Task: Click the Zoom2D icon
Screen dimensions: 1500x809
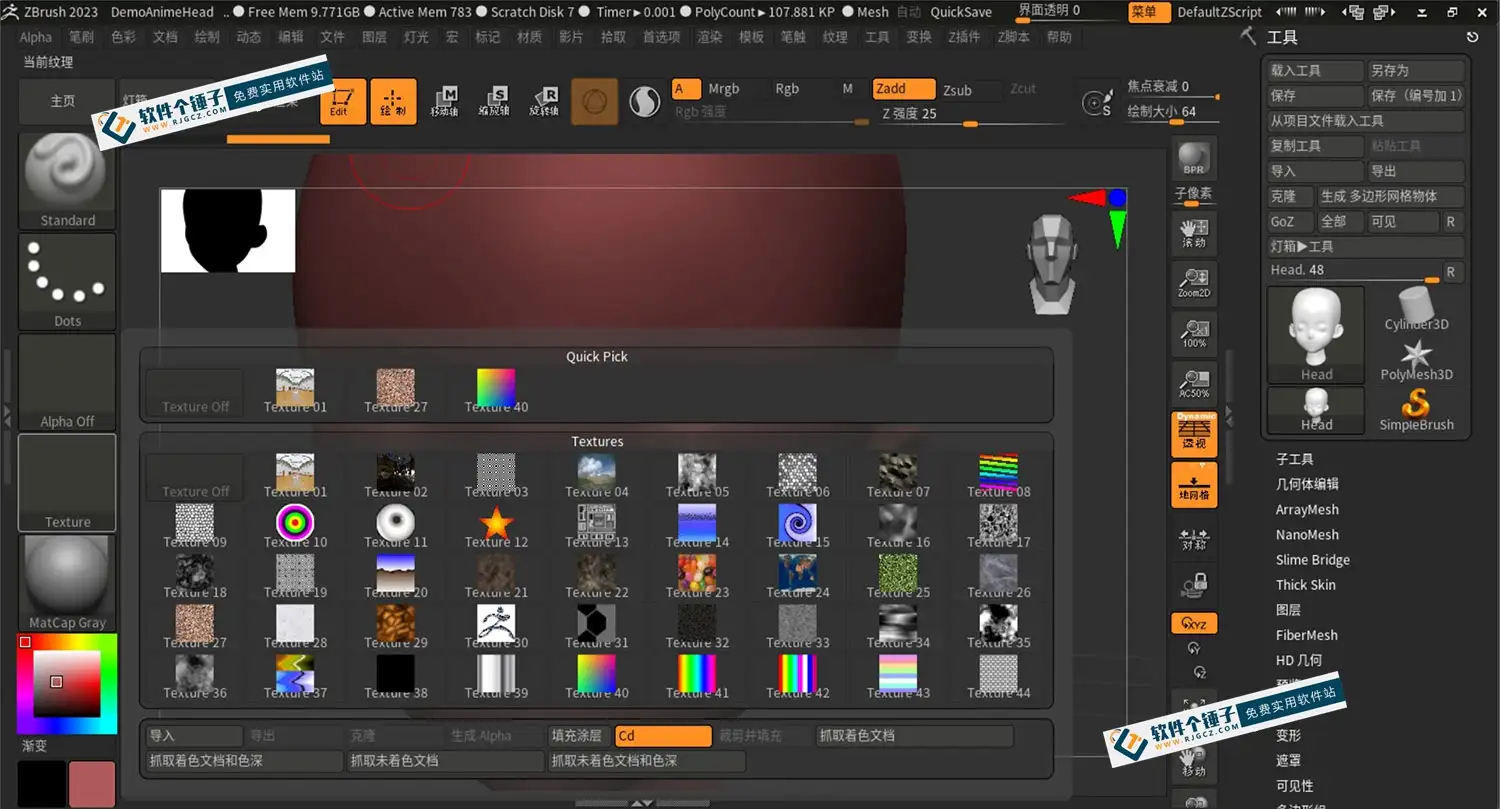Action: click(1194, 283)
